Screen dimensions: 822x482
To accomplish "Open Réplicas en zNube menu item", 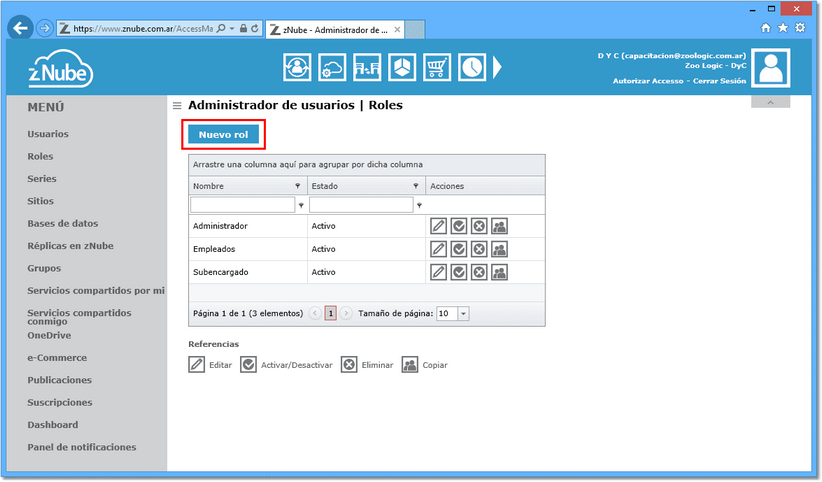I will [x=70, y=246].
